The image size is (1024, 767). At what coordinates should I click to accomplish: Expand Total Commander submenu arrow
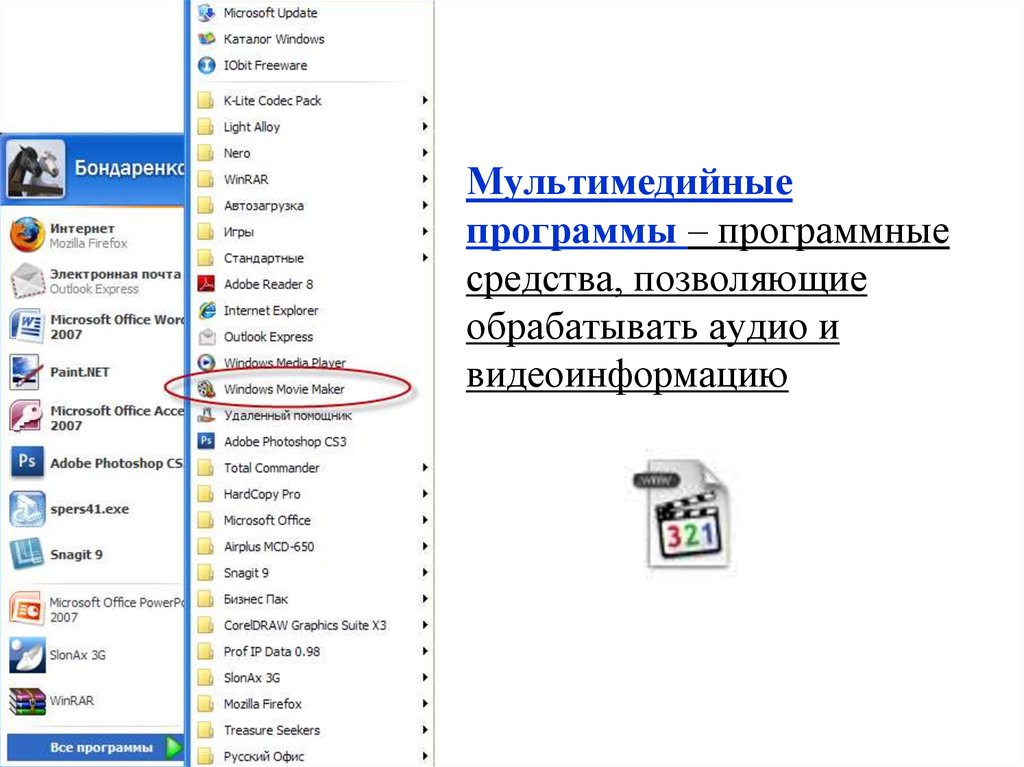pos(424,467)
